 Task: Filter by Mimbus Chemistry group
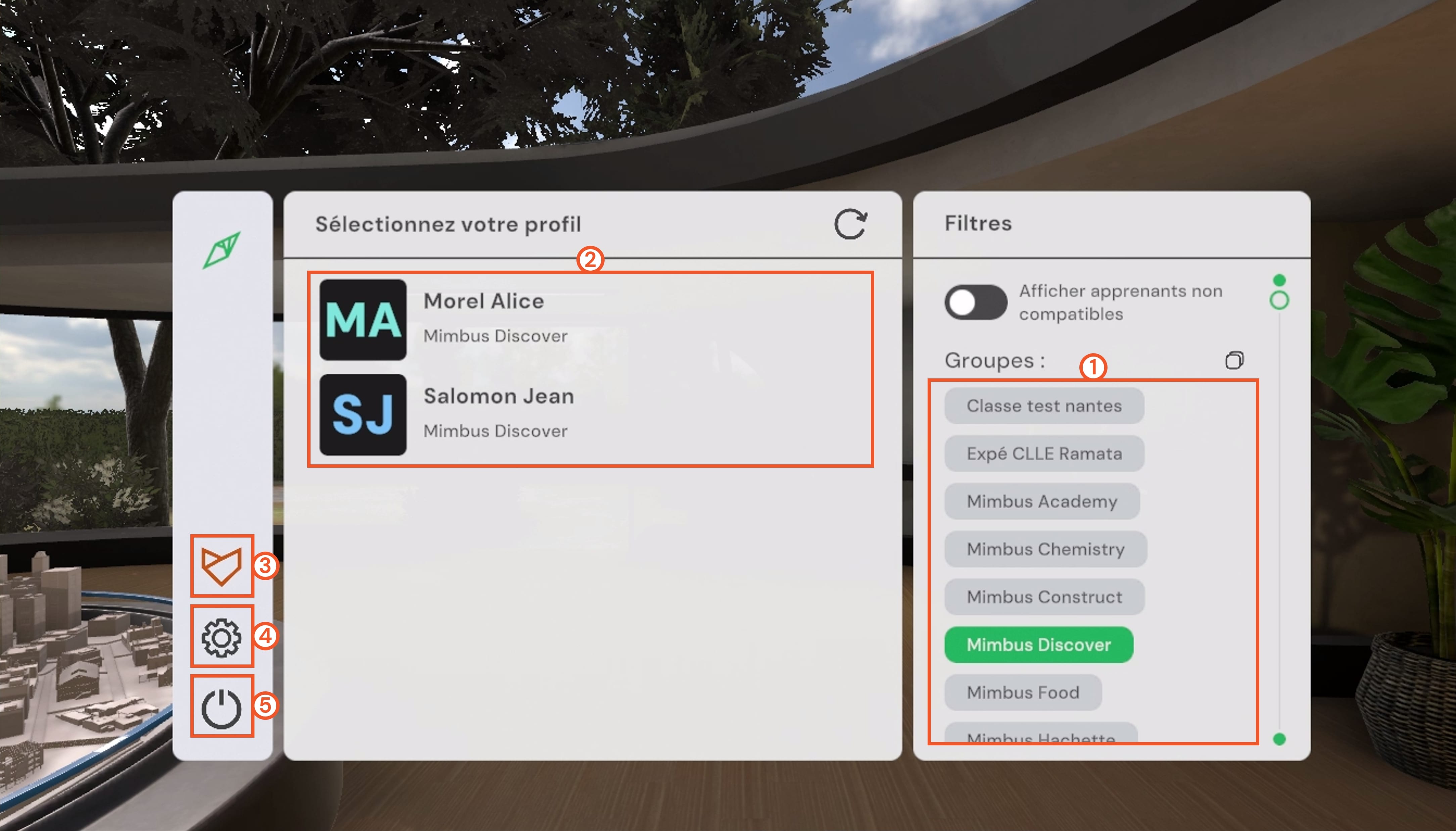coord(1045,549)
